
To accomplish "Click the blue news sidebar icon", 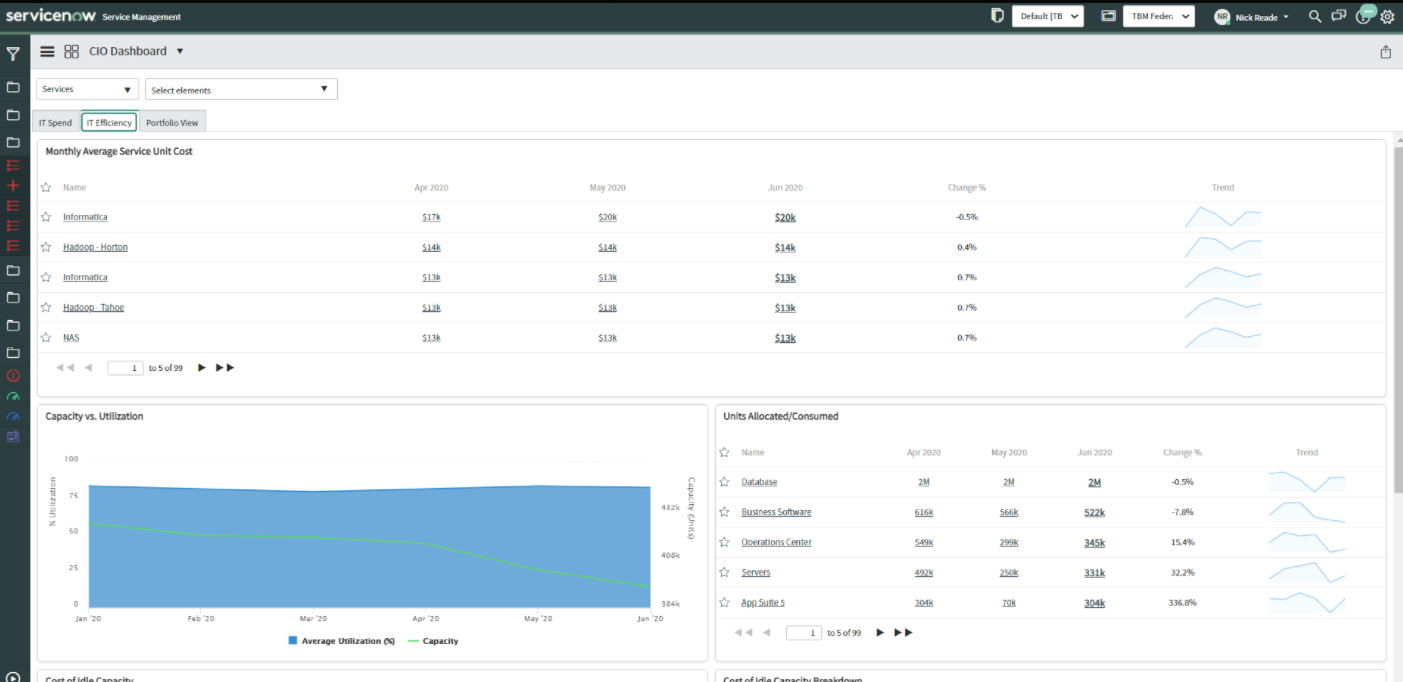I will point(13,436).
